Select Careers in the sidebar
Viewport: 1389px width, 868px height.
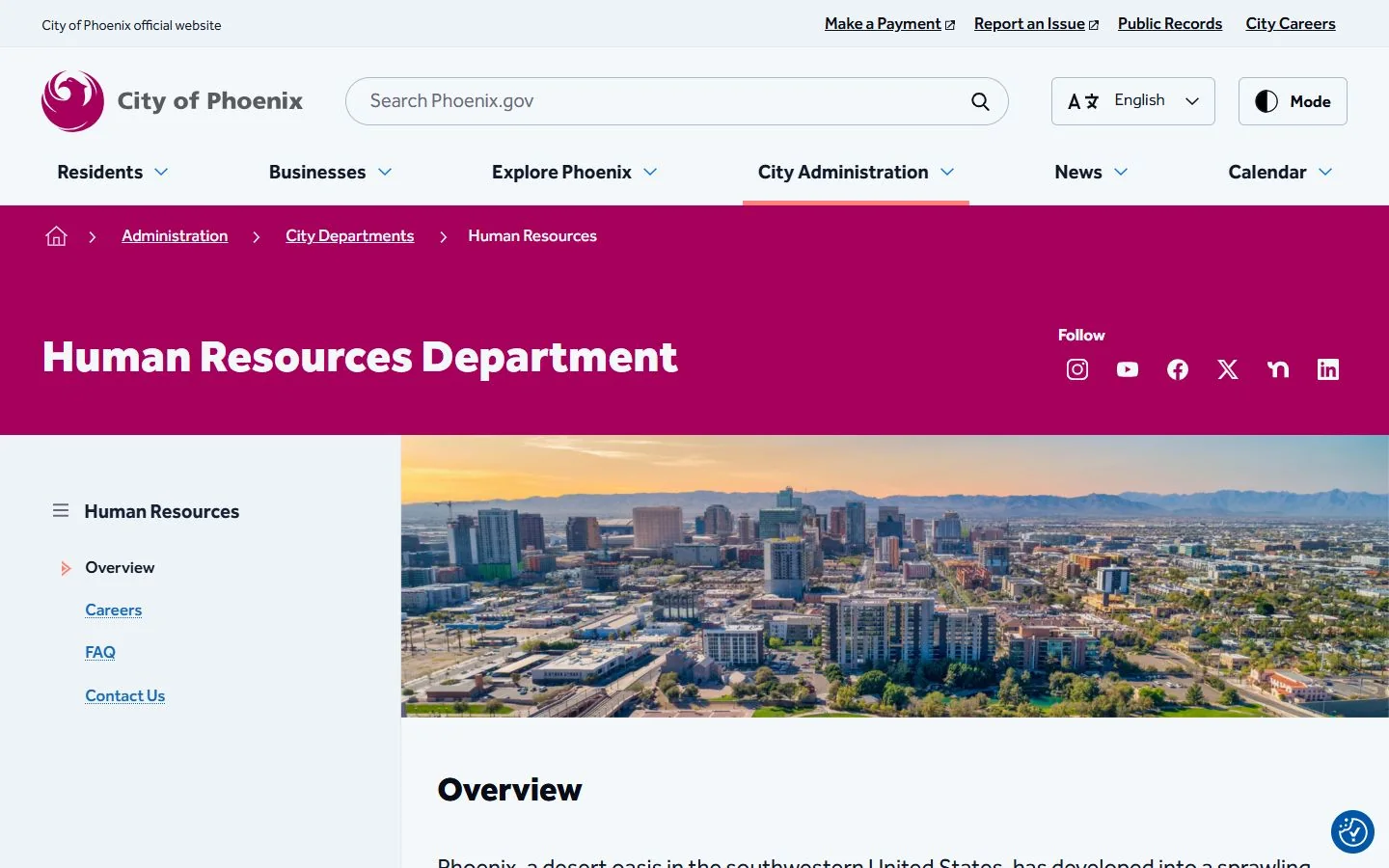(113, 610)
